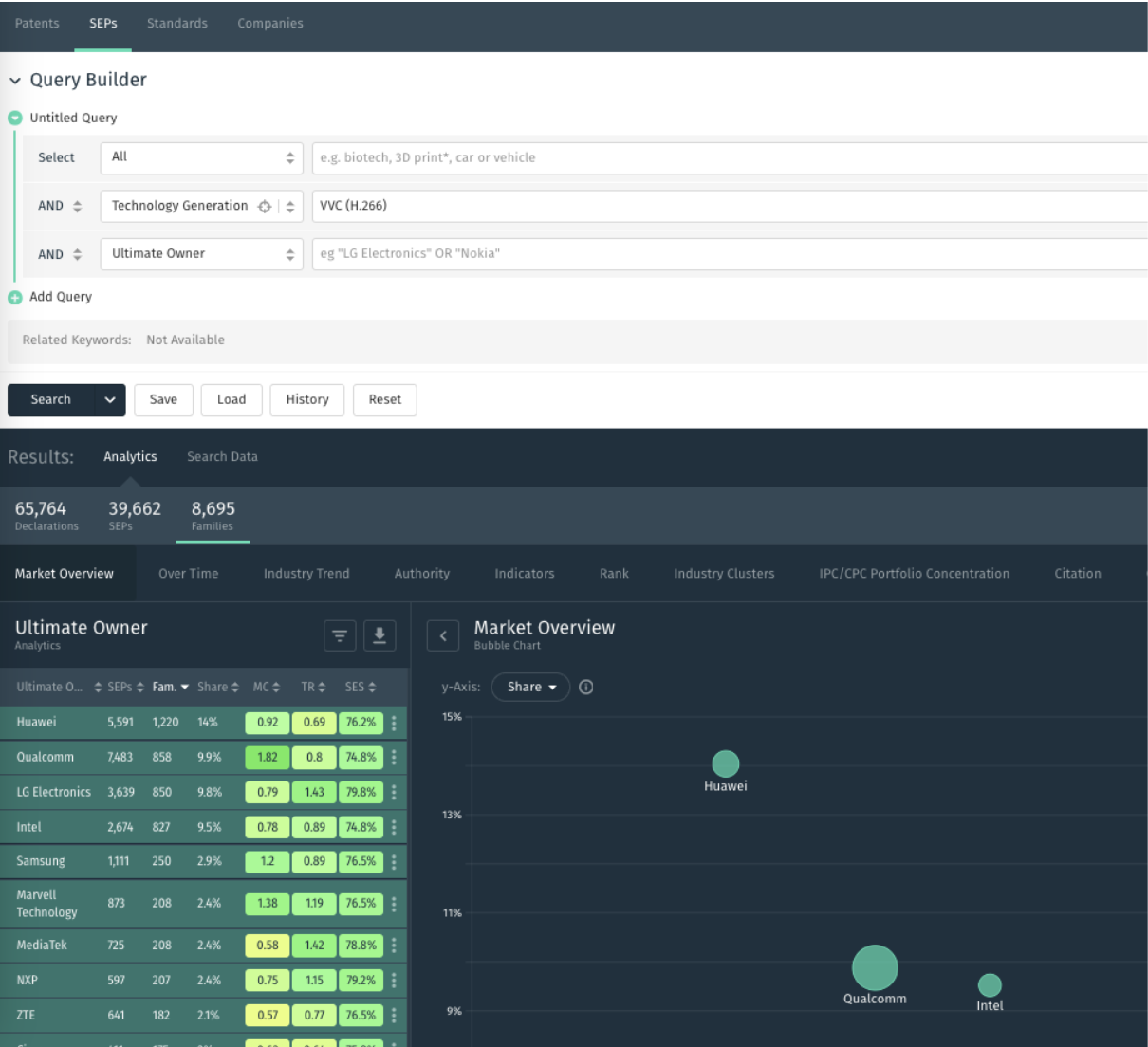Open the Samsung row options menu
1148x1047 pixels.
[394, 862]
